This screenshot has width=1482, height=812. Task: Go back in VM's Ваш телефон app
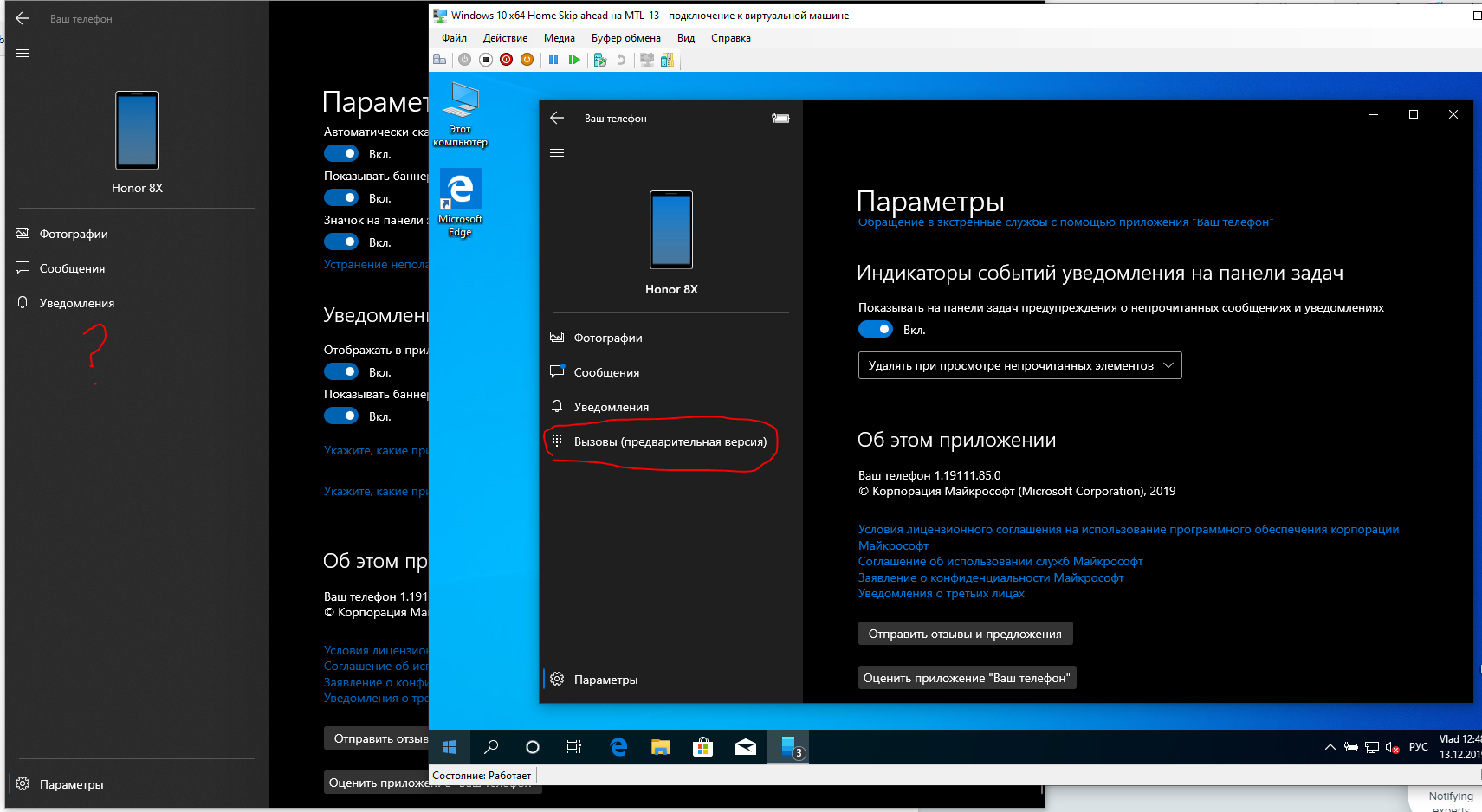(x=557, y=118)
